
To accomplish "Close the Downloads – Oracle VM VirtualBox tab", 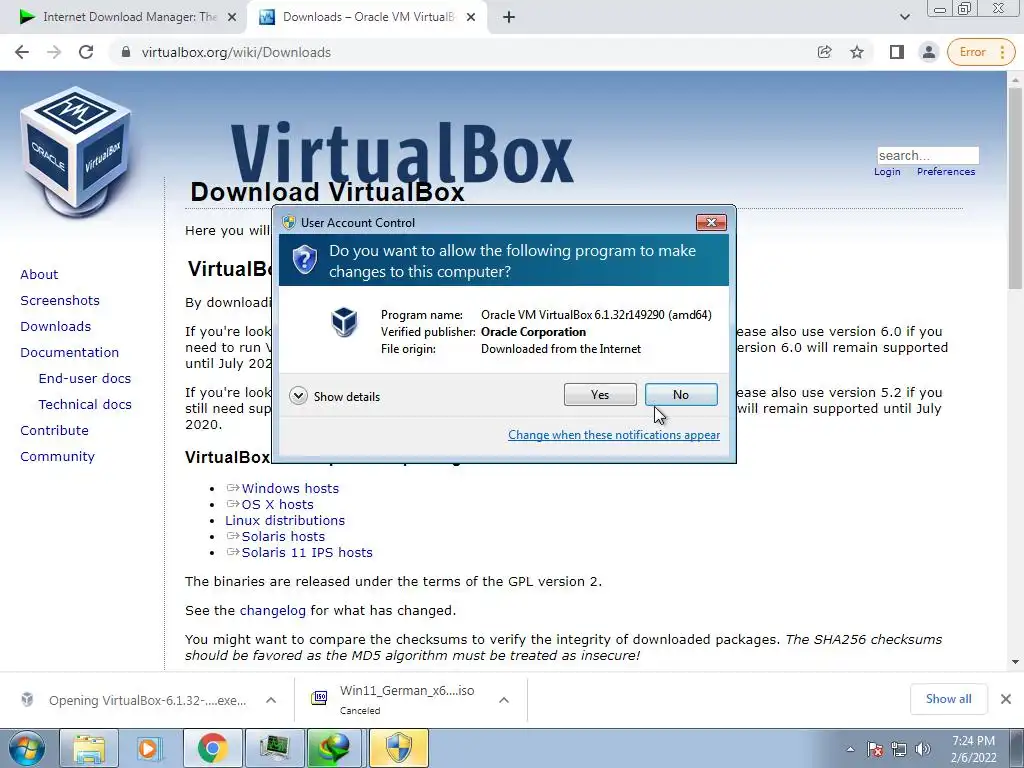I will click(x=471, y=17).
